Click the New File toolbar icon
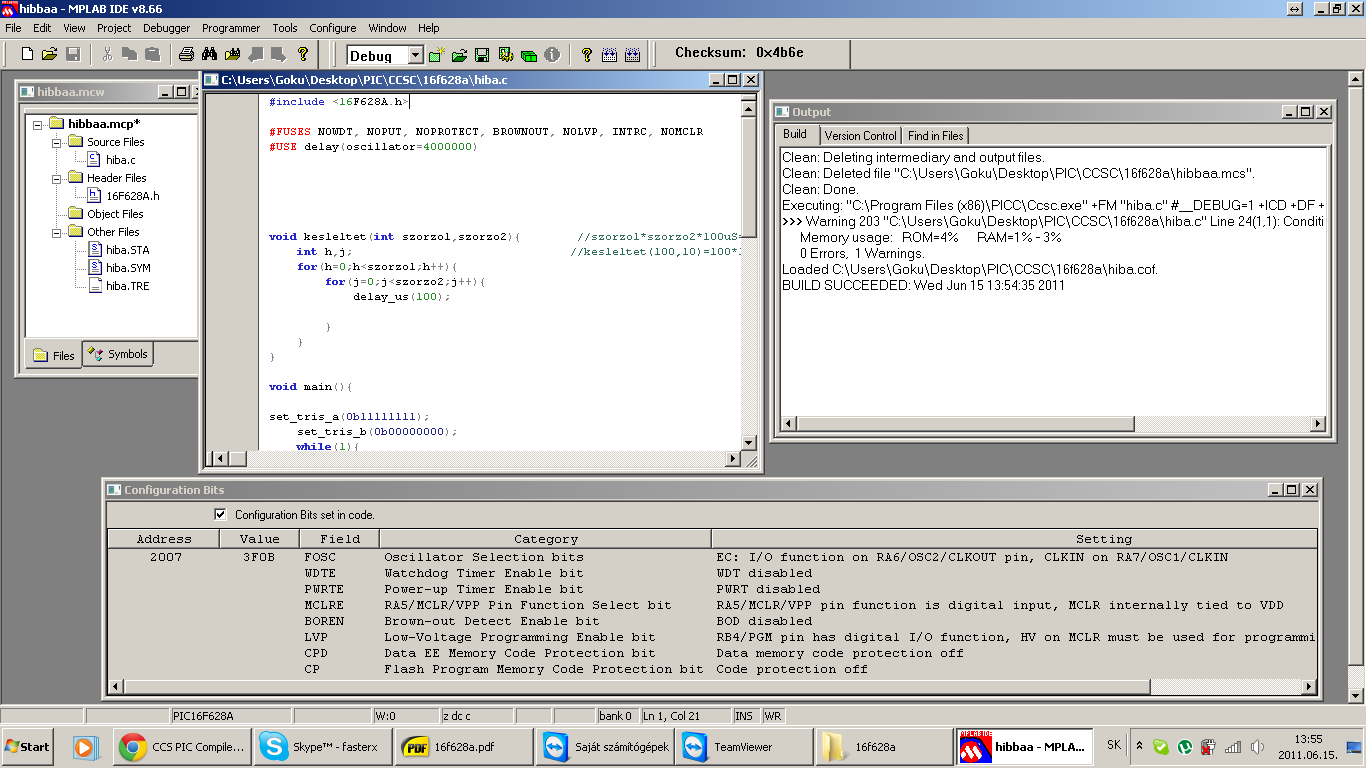The height and width of the screenshot is (768, 1366). click(x=28, y=54)
